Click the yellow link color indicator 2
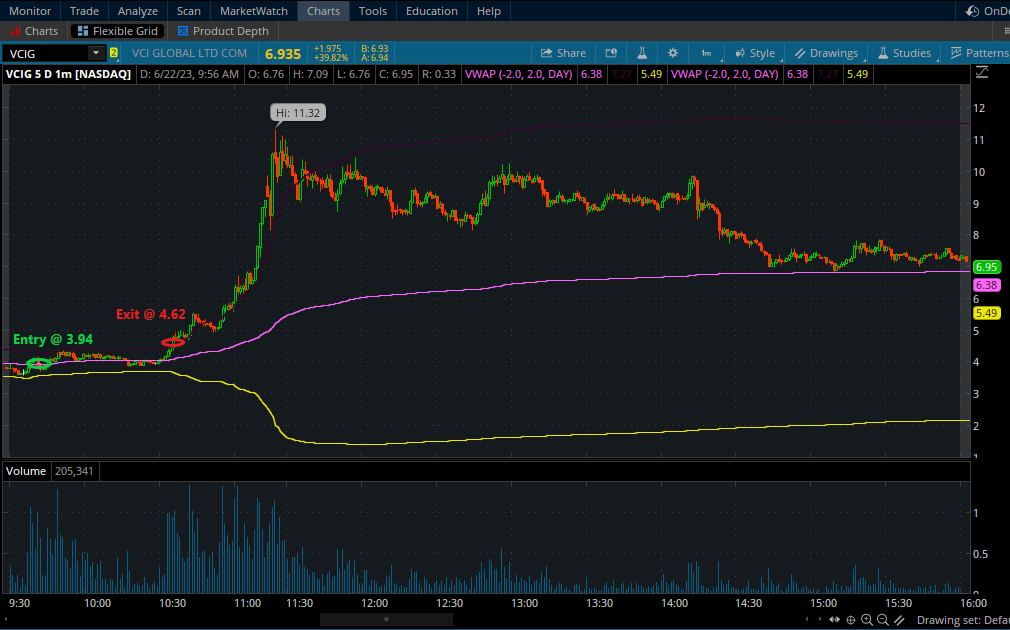Screen dimensions: 1010x630 click(x=114, y=53)
